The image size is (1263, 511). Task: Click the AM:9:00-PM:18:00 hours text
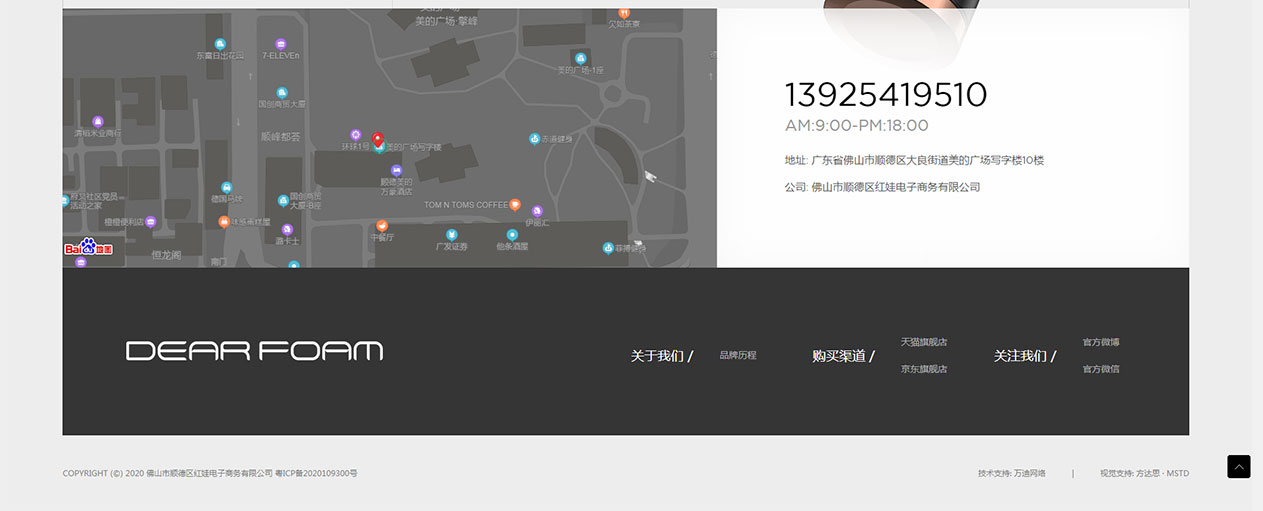pyautogui.click(x=857, y=125)
